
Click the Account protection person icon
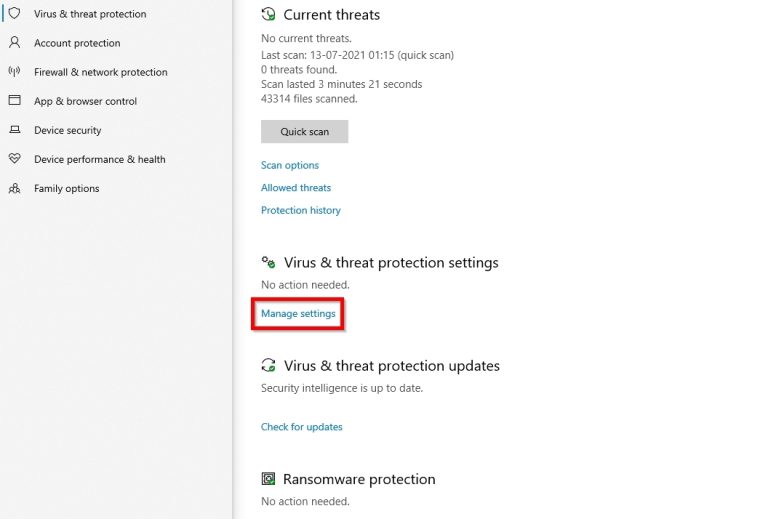14,43
